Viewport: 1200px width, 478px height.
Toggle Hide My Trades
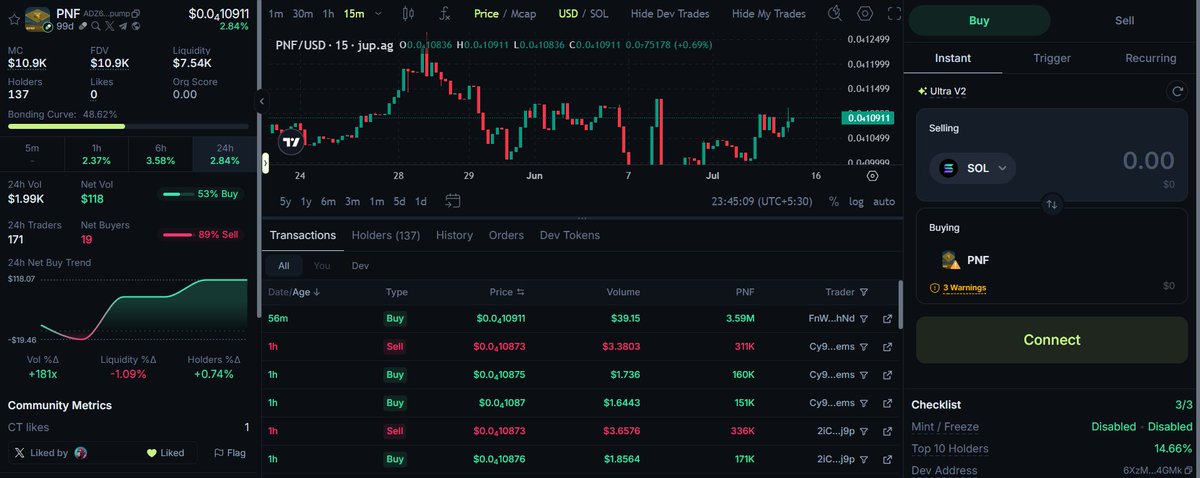point(768,14)
